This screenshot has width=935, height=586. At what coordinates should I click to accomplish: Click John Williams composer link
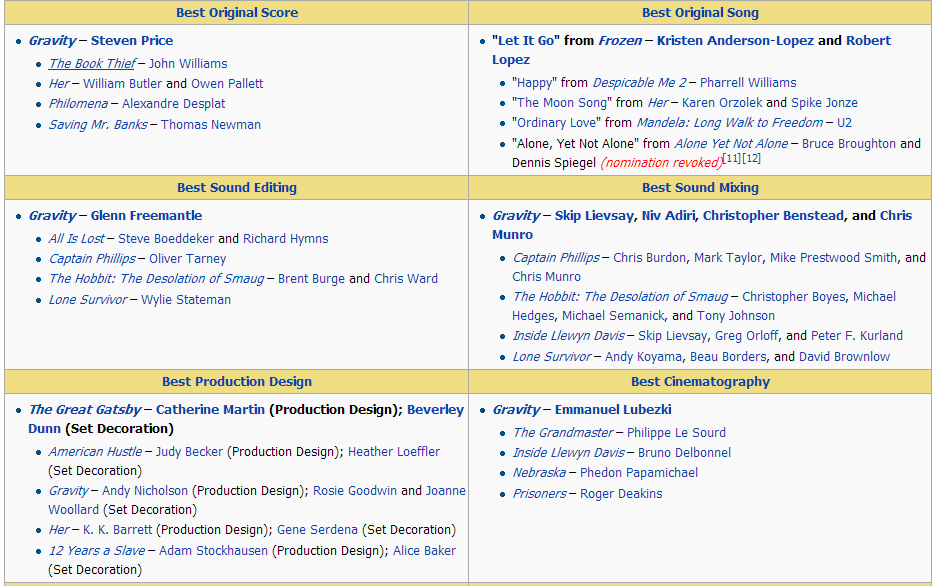tap(188, 64)
